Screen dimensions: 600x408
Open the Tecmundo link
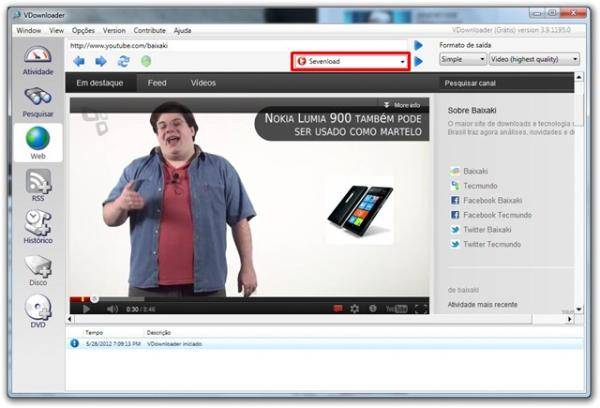click(x=480, y=186)
